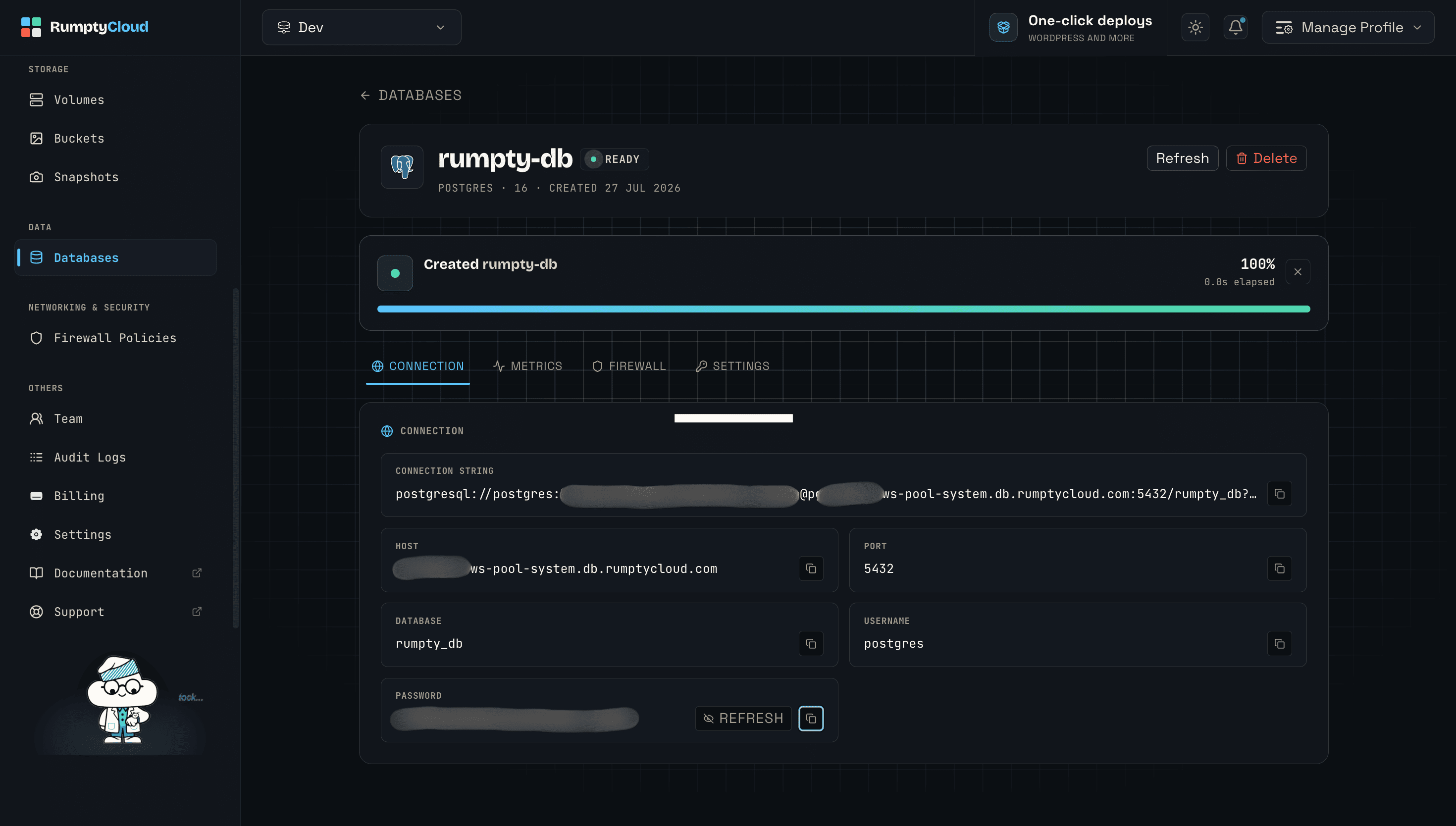Switch to the METRICS tab
This screenshot has width=1456, height=826.
(x=527, y=366)
